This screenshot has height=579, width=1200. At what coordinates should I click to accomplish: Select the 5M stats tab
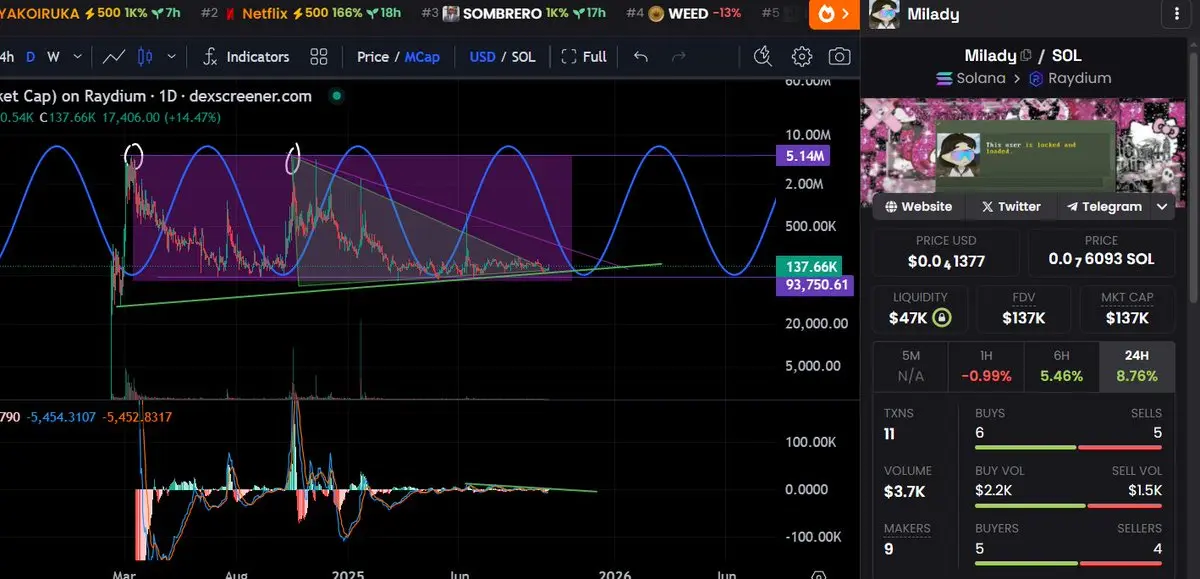coord(911,366)
